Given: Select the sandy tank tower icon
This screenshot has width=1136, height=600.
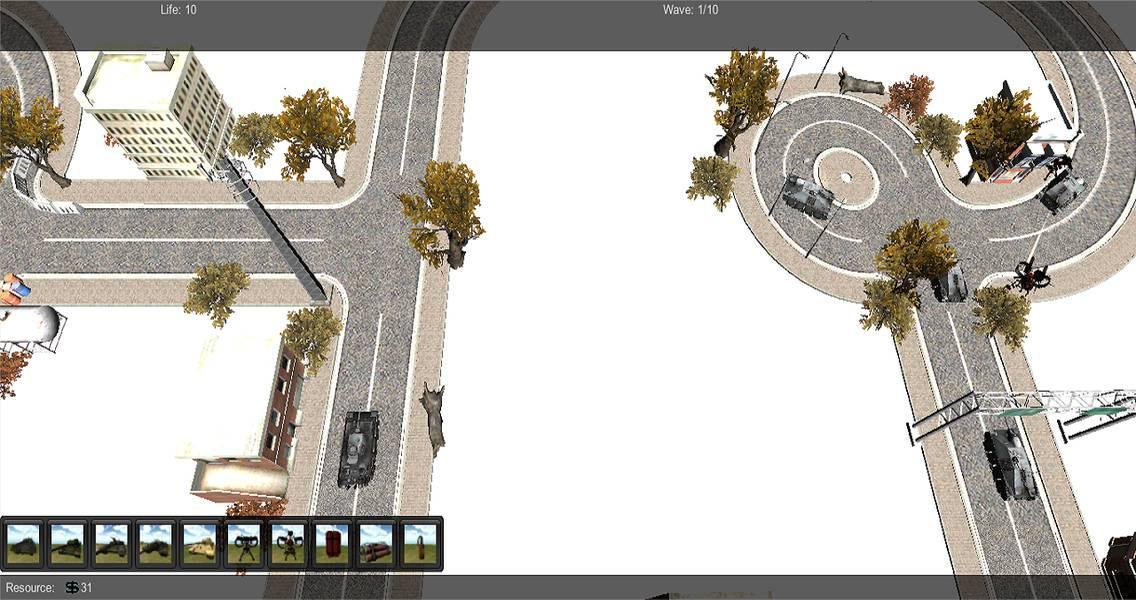Looking at the screenshot, I should click(200, 543).
